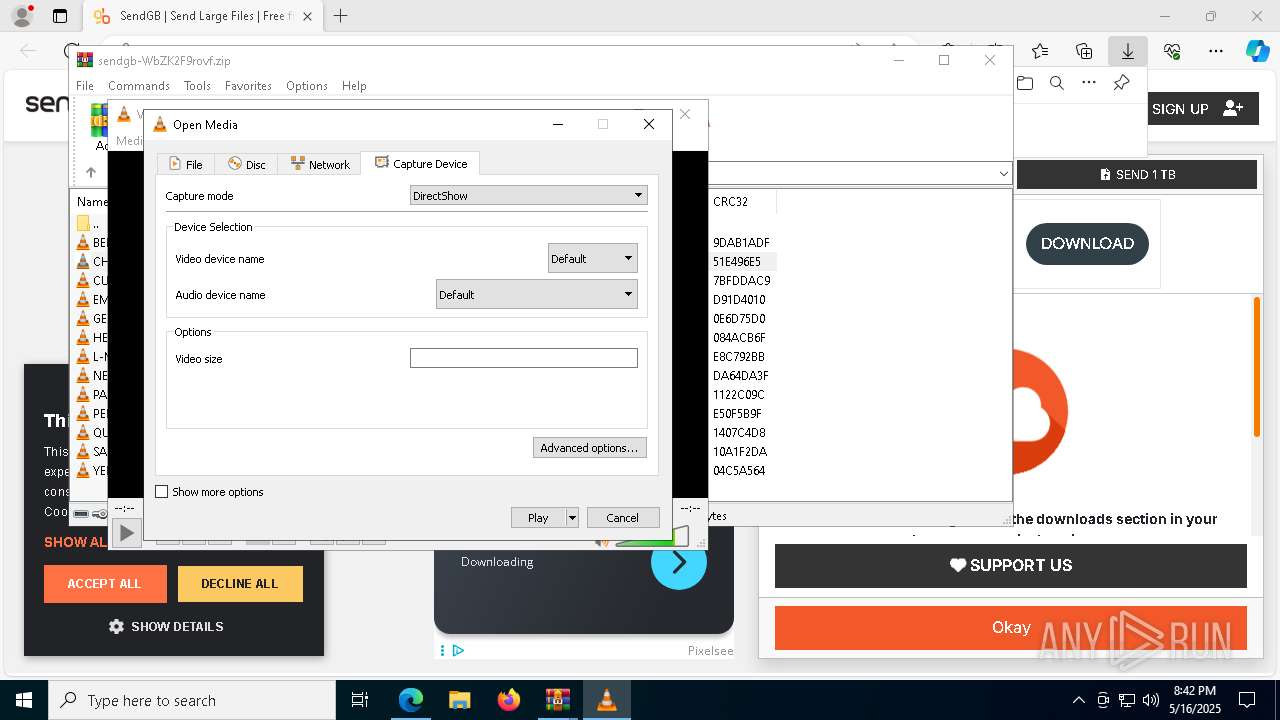
Task: Open WinRAR File menu
Action: point(85,86)
